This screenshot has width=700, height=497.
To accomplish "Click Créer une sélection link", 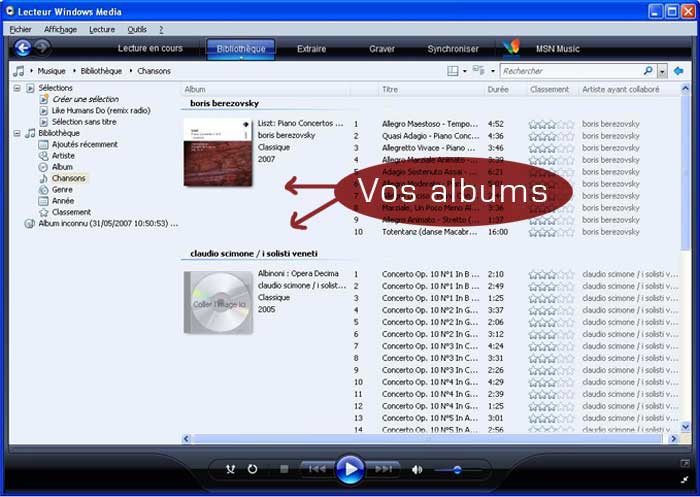I will tap(84, 99).
